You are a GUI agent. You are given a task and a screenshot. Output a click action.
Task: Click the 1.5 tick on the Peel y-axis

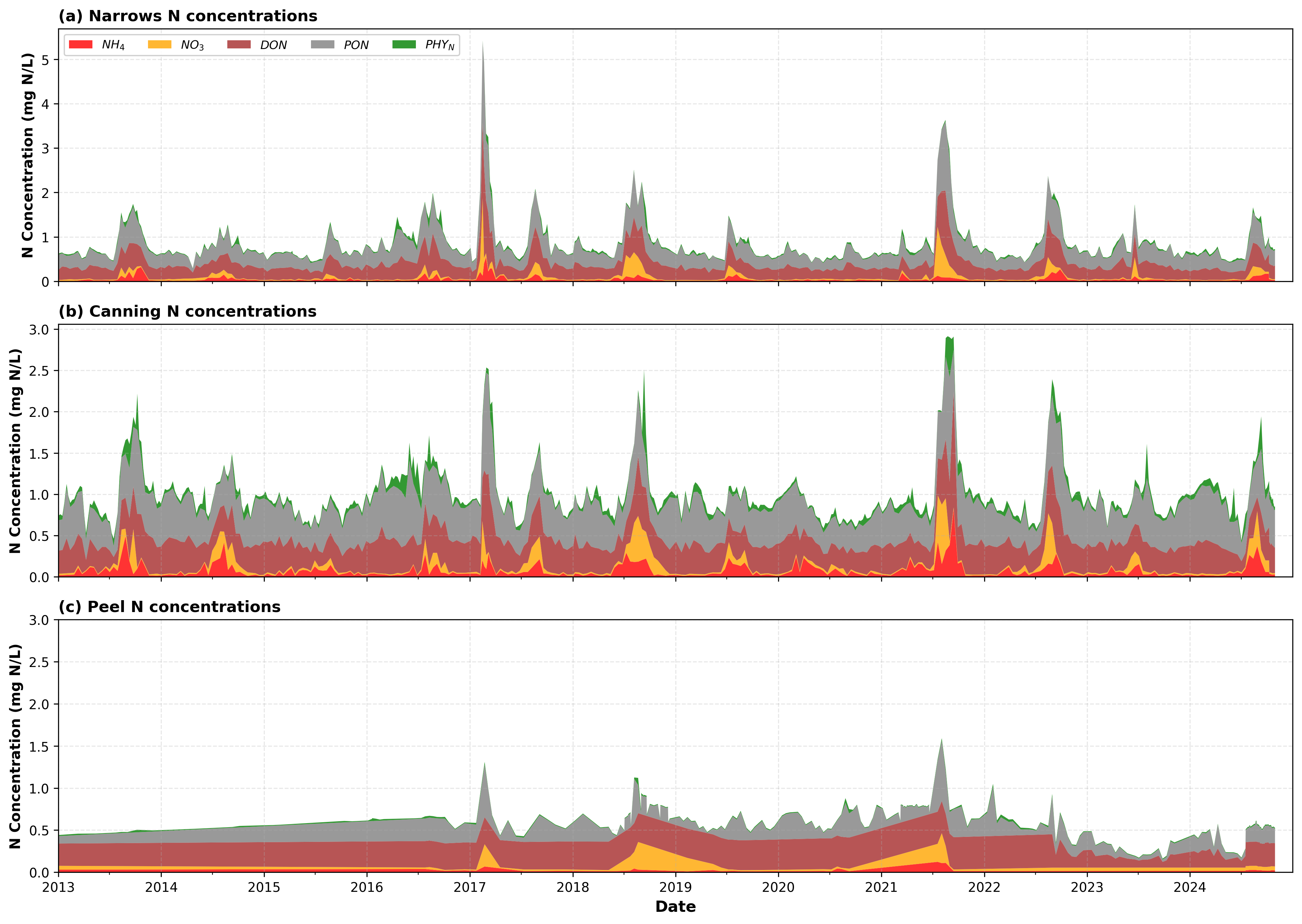(x=40, y=747)
